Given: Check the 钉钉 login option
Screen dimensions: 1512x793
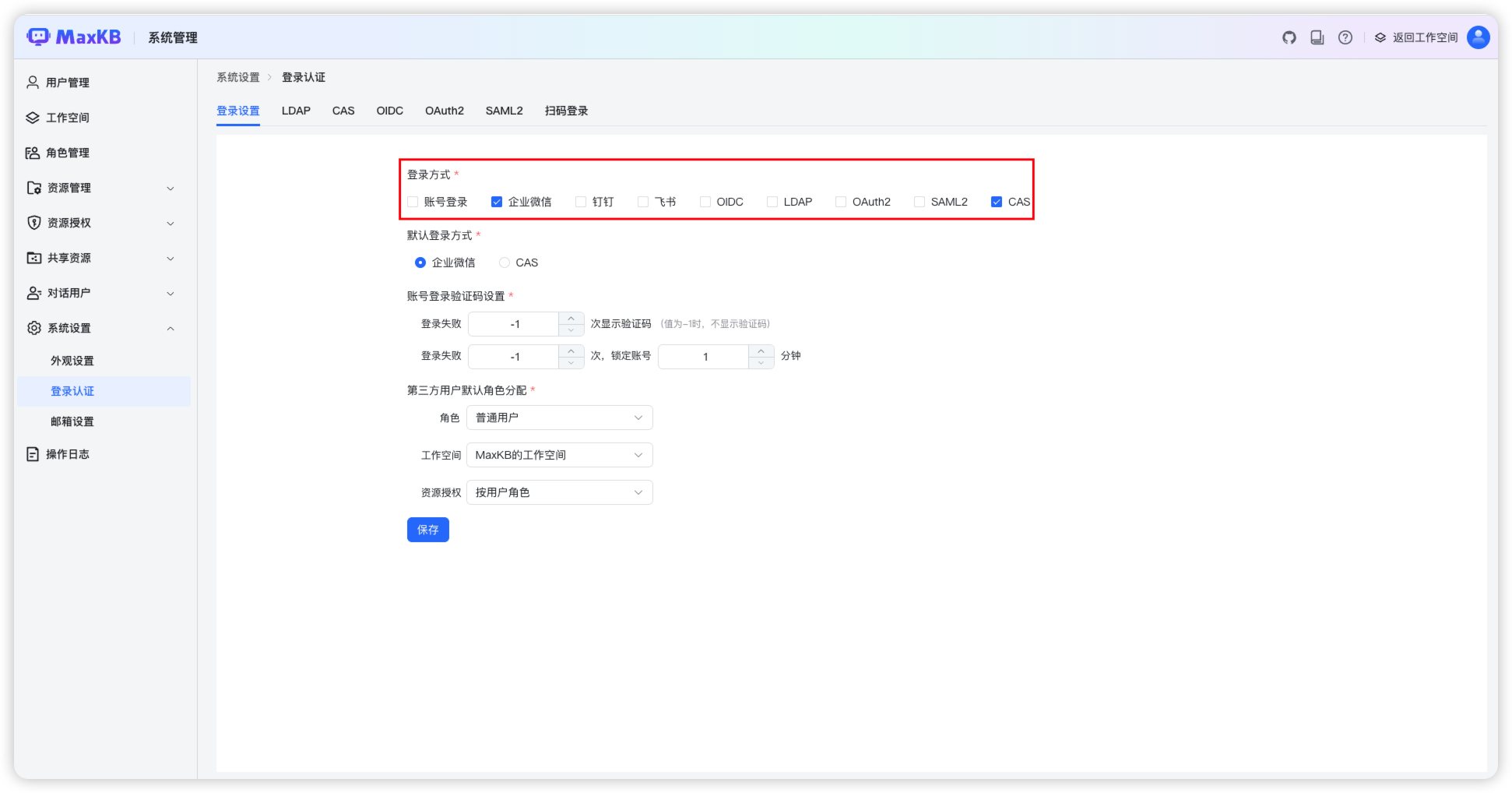Looking at the screenshot, I should 580,201.
